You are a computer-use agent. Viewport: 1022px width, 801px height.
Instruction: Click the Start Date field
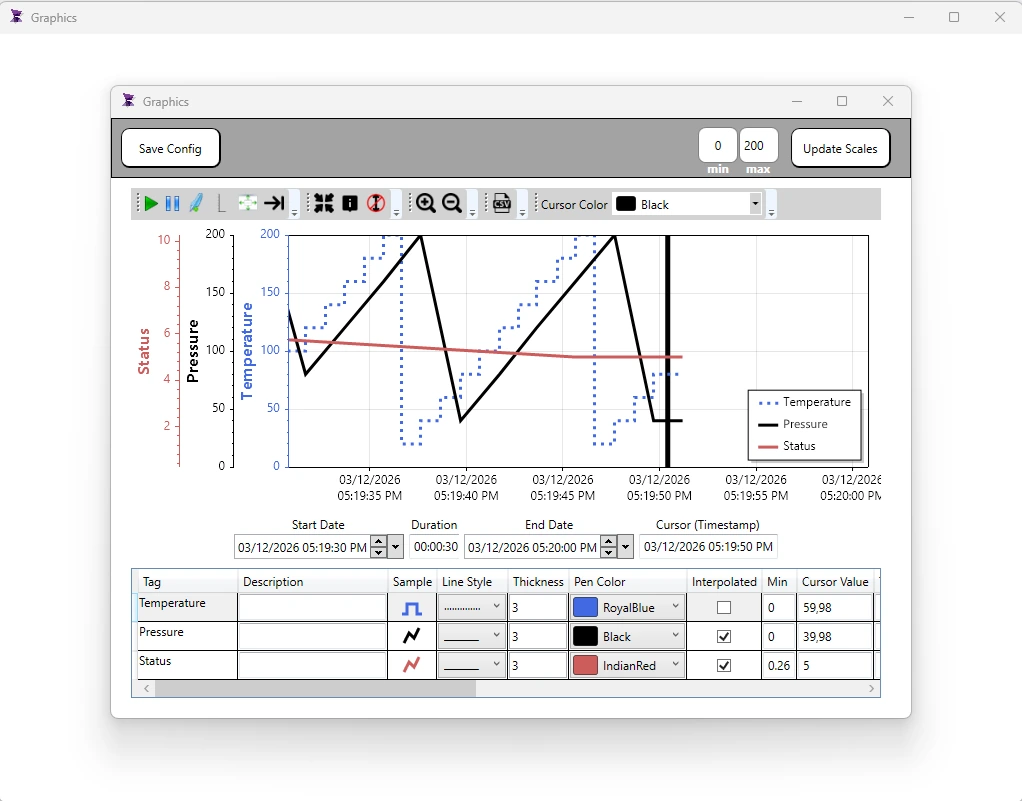[302, 547]
